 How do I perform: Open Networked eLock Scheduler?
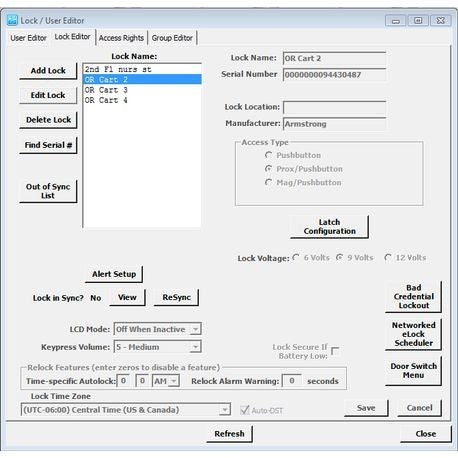[413, 334]
